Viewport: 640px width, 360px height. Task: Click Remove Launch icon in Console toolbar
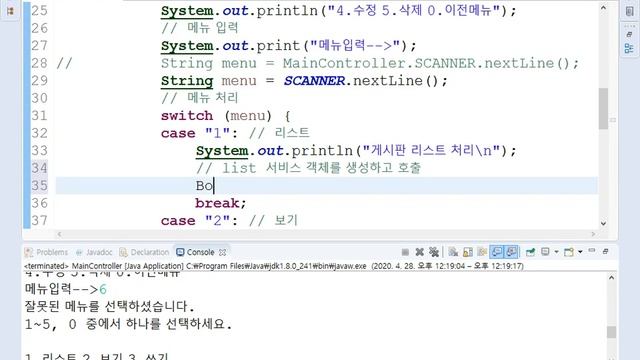coord(419,252)
